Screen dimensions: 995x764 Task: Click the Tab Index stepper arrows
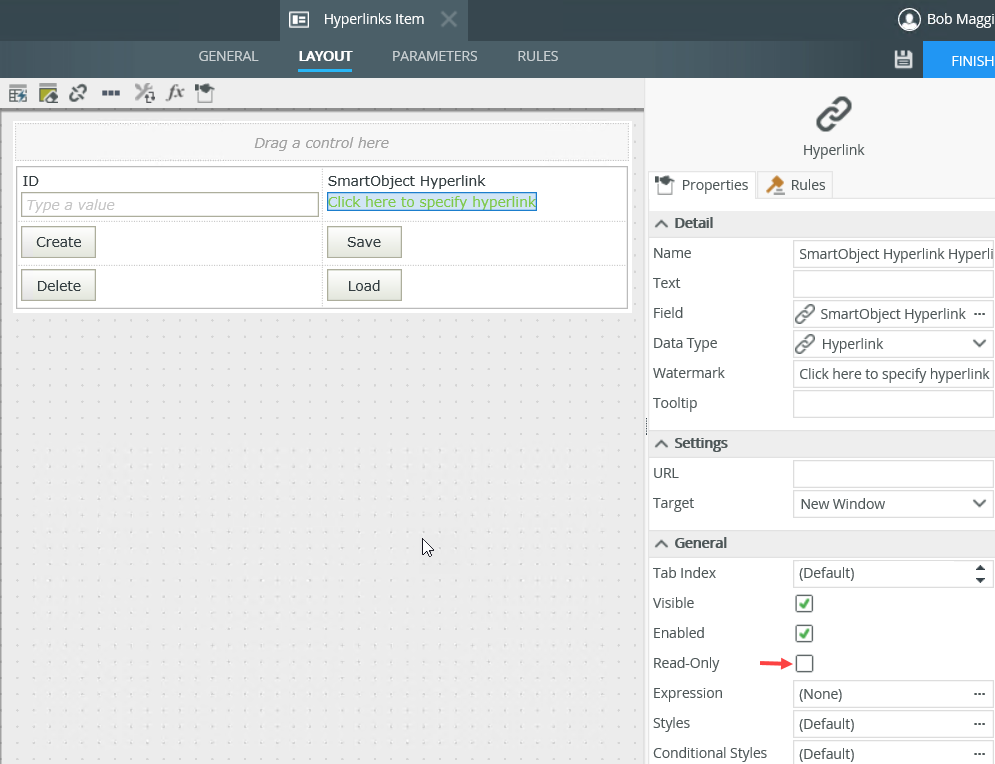coord(980,573)
